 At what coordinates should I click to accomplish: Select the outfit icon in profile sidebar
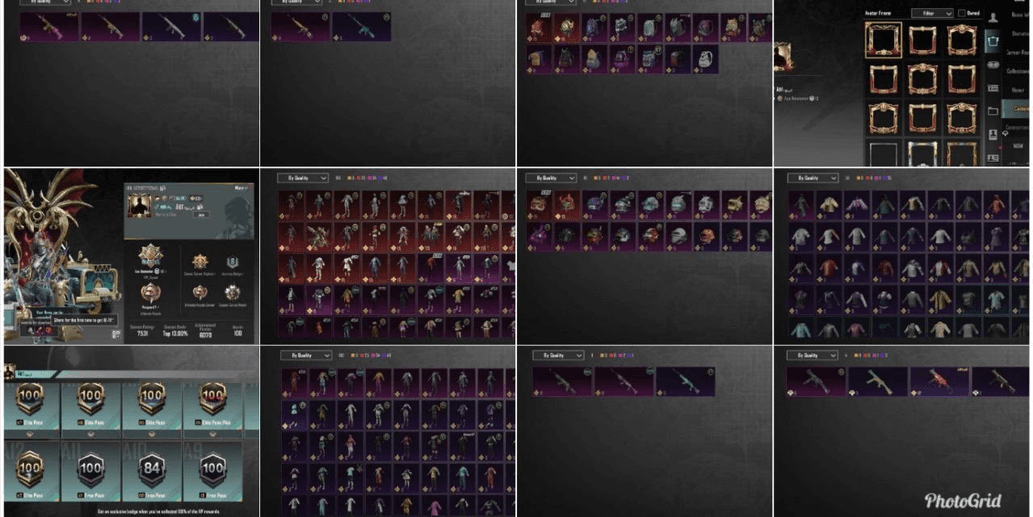click(x=993, y=42)
